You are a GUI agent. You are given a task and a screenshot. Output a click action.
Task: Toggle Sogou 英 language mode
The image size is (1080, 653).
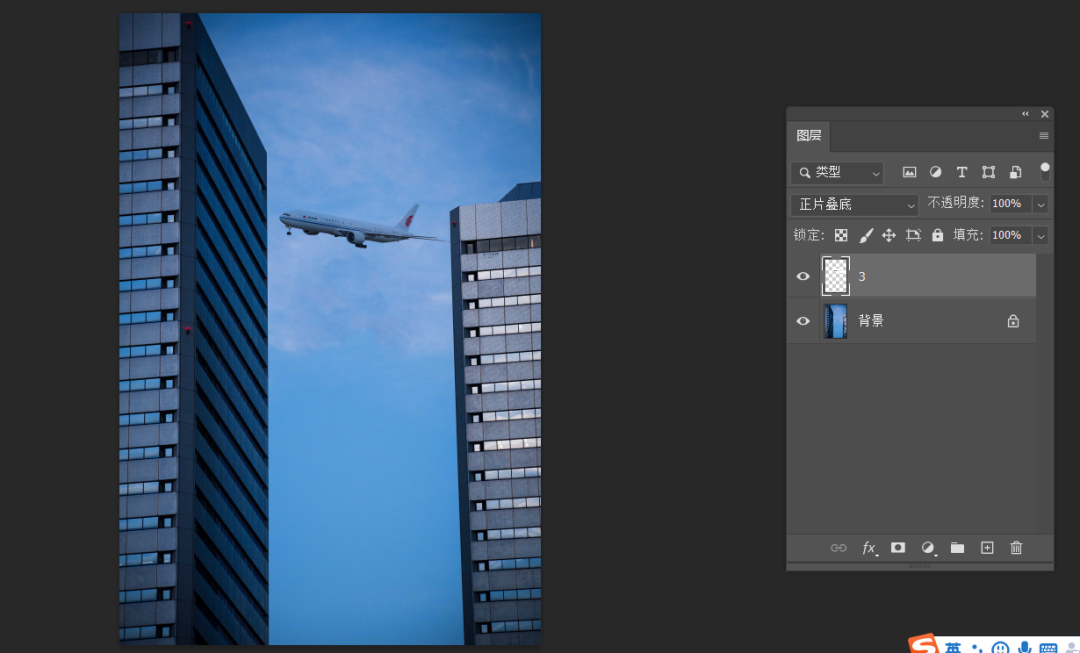pos(953,647)
